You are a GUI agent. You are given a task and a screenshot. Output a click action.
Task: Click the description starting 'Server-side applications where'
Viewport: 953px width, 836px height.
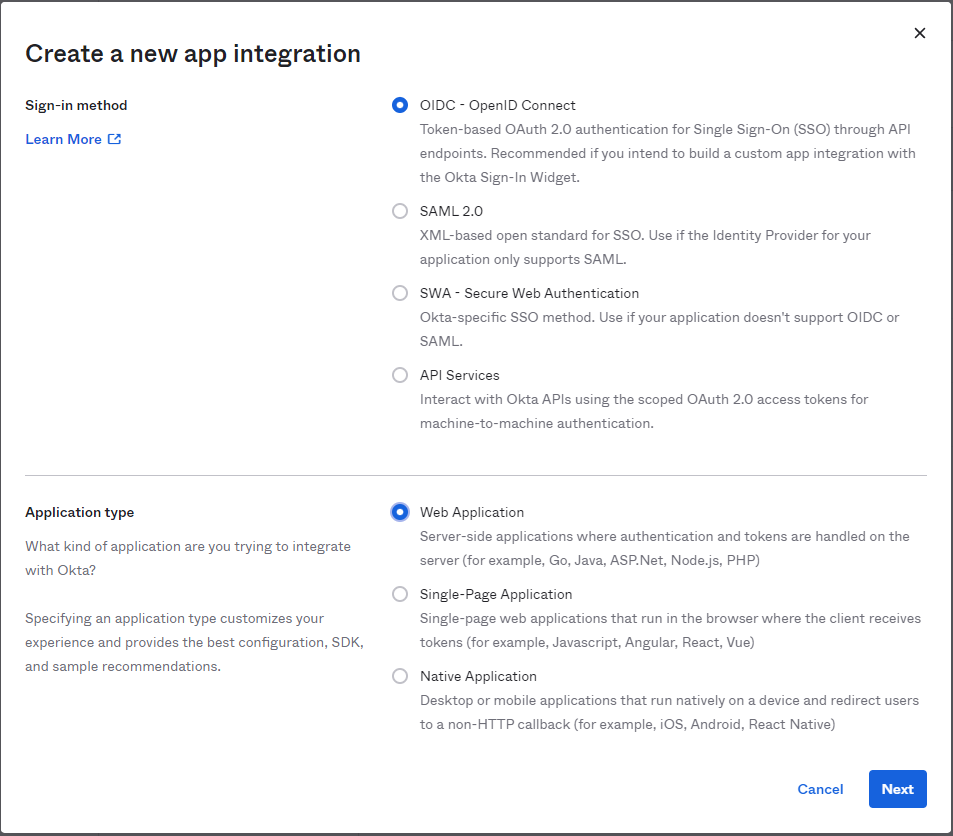[664, 548]
